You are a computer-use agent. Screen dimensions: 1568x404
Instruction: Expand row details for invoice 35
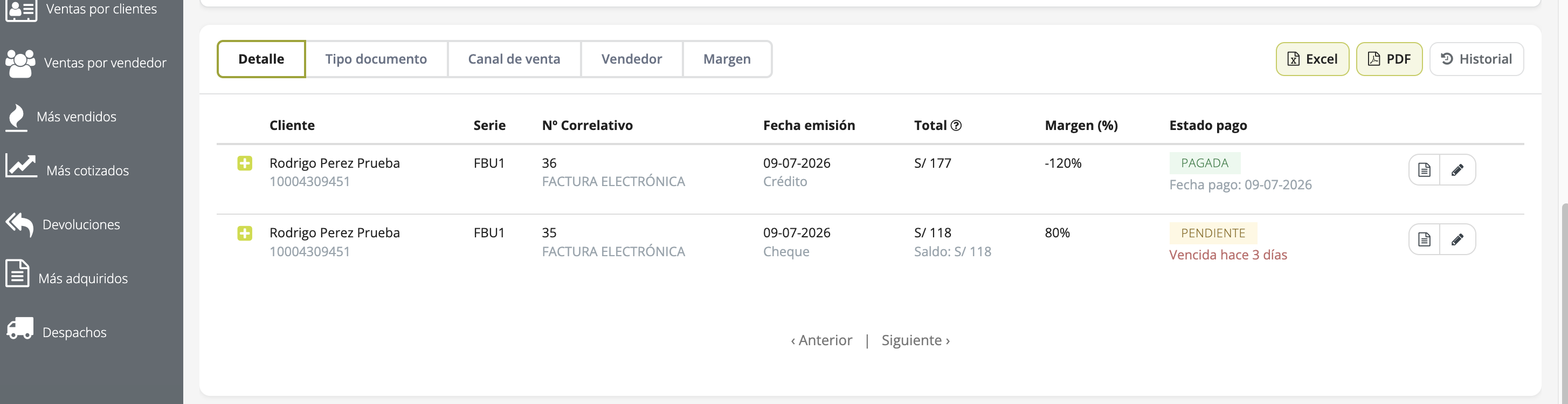click(x=245, y=234)
